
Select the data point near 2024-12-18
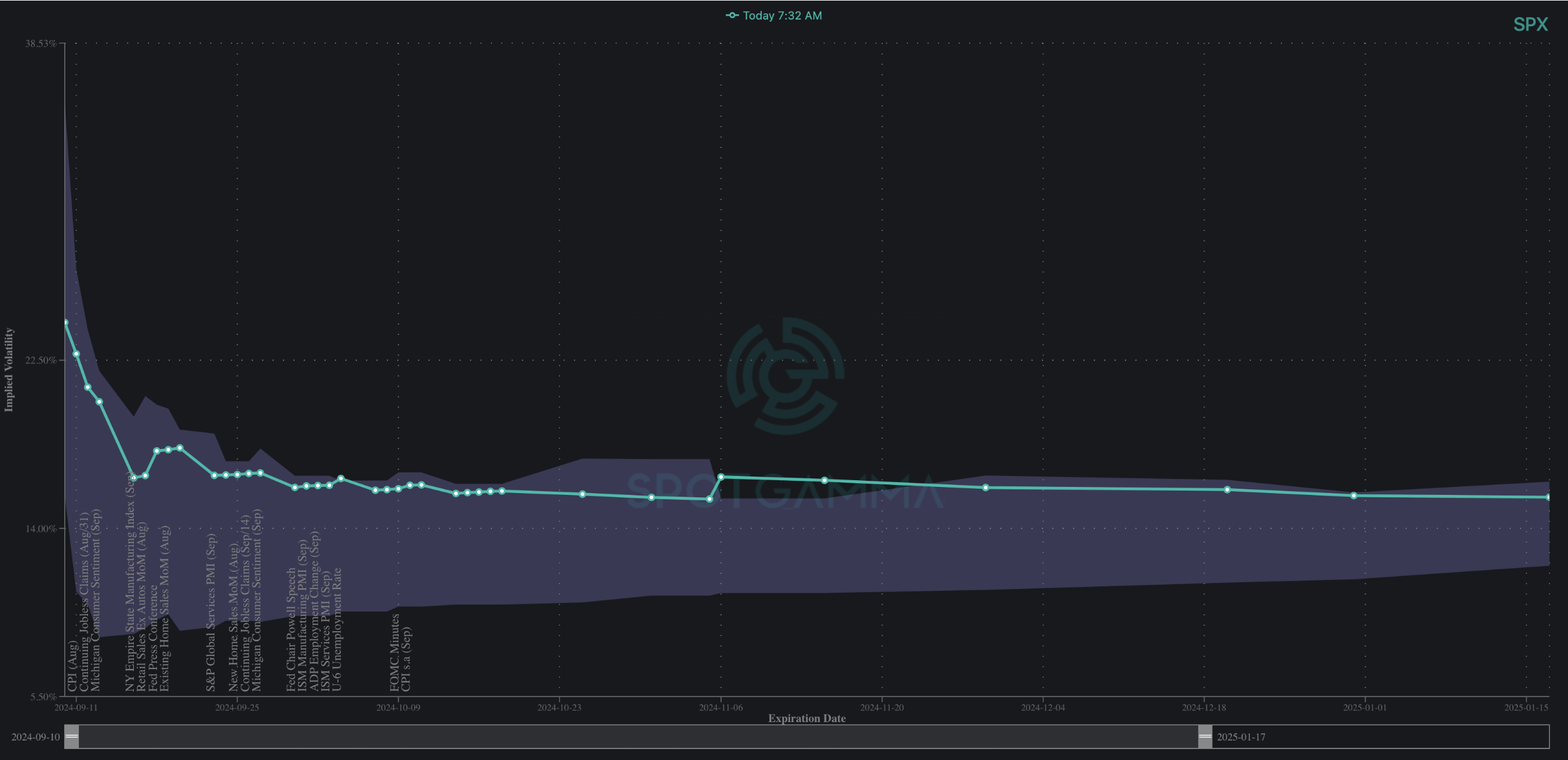(1227, 489)
